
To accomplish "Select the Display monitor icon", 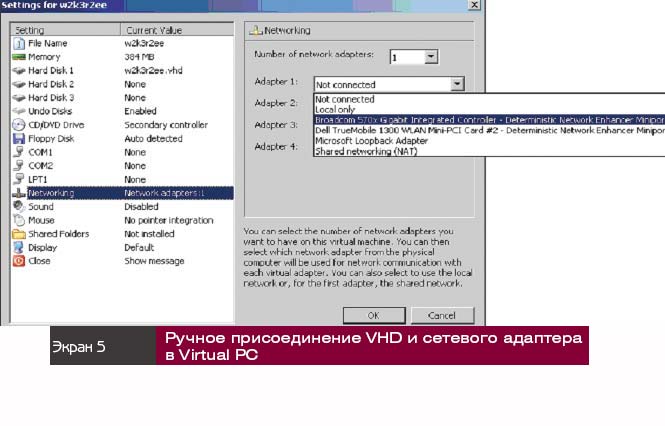I will (x=19, y=247).
